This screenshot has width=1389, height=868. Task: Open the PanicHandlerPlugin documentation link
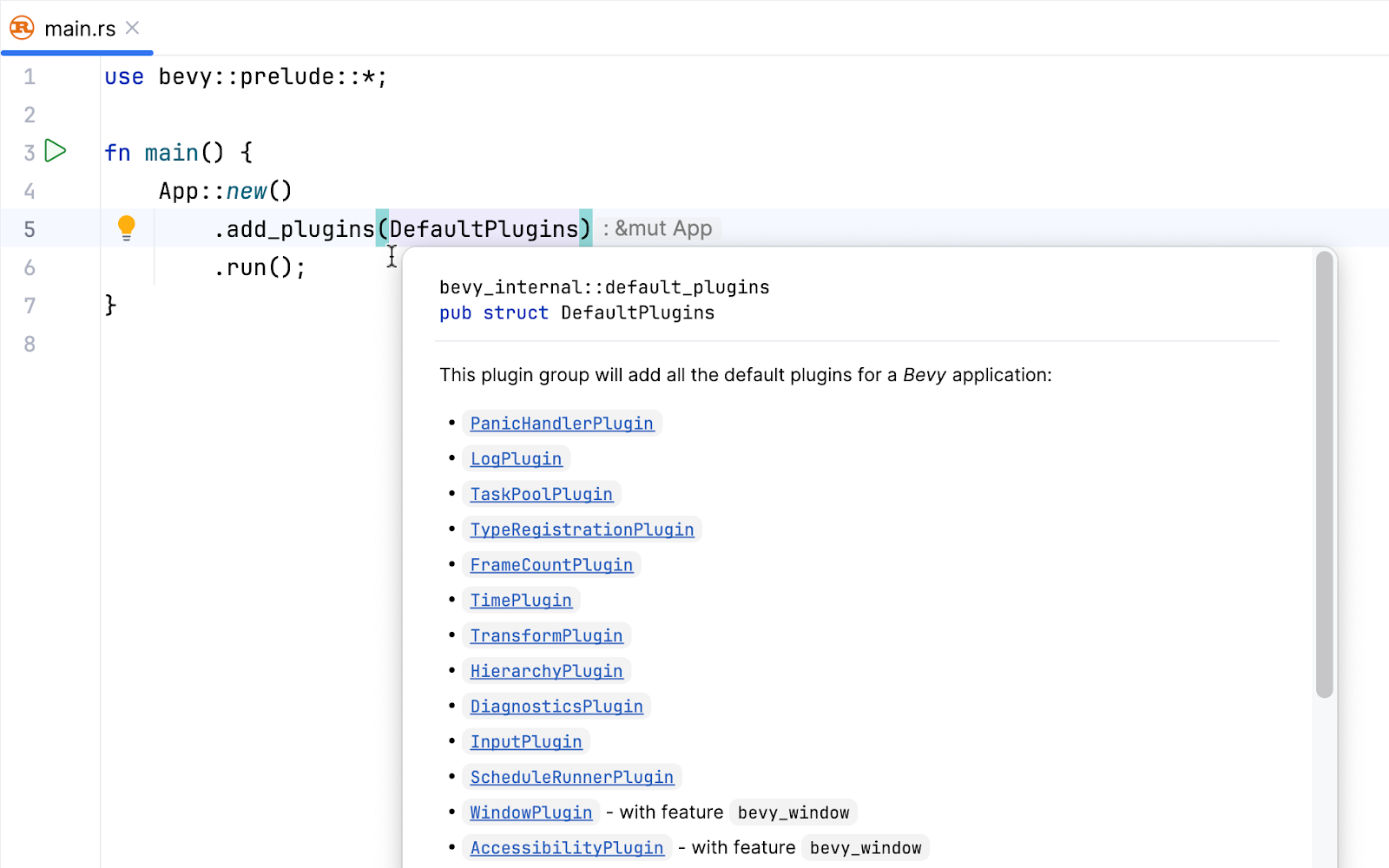pos(562,424)
